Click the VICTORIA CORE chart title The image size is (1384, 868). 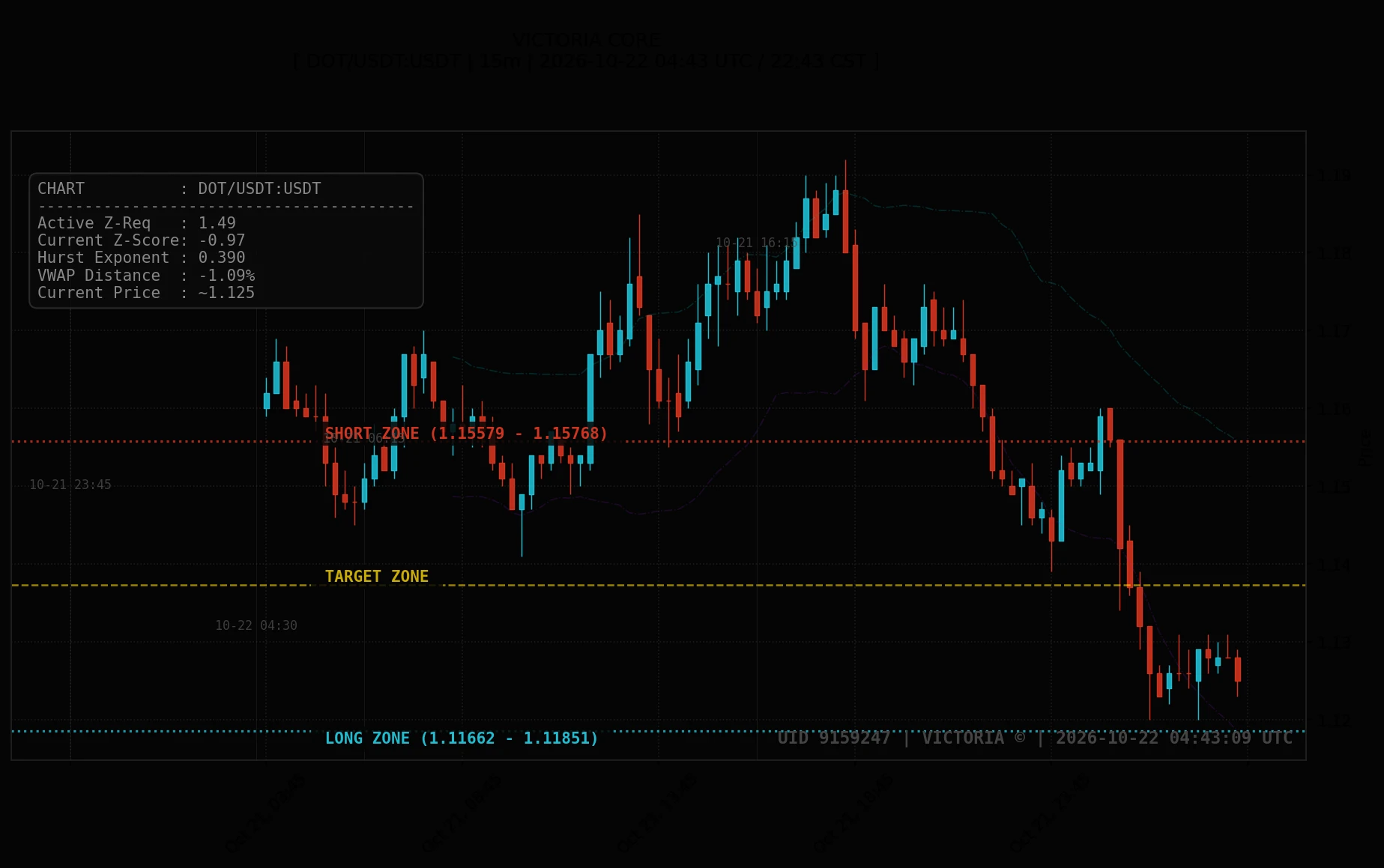click(586, 40)
